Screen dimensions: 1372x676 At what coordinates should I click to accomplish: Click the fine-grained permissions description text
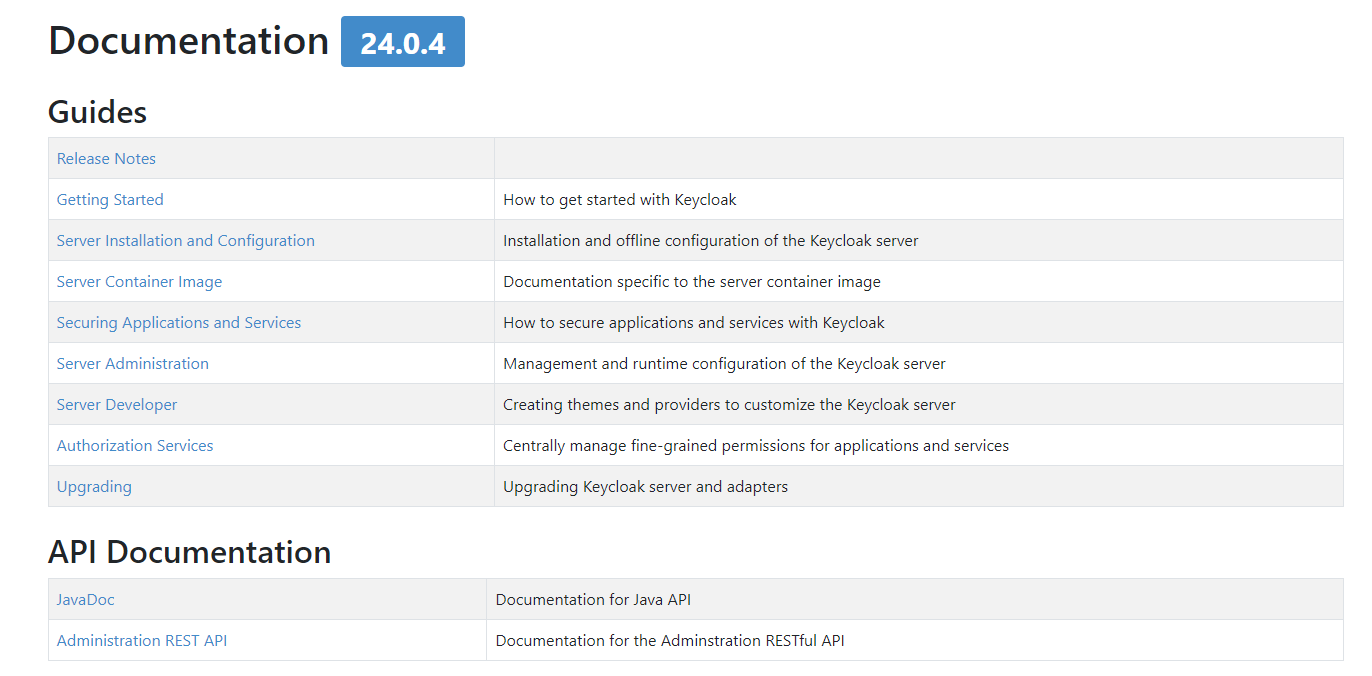click(x=756, y=445)
